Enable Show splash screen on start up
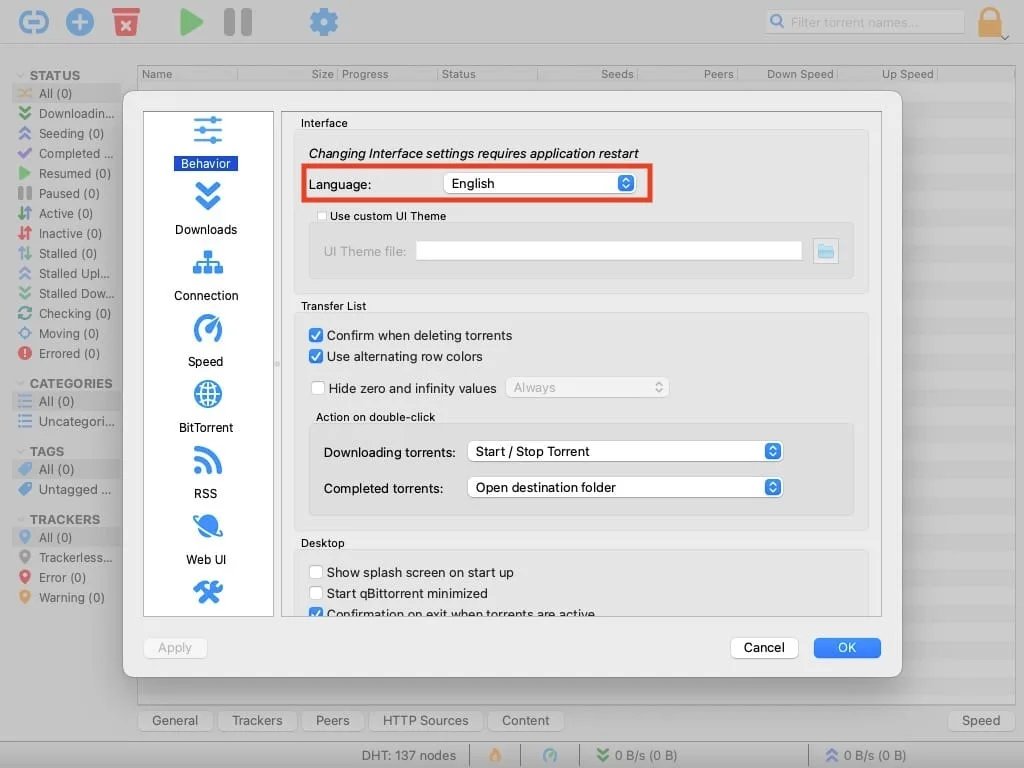 316,572
